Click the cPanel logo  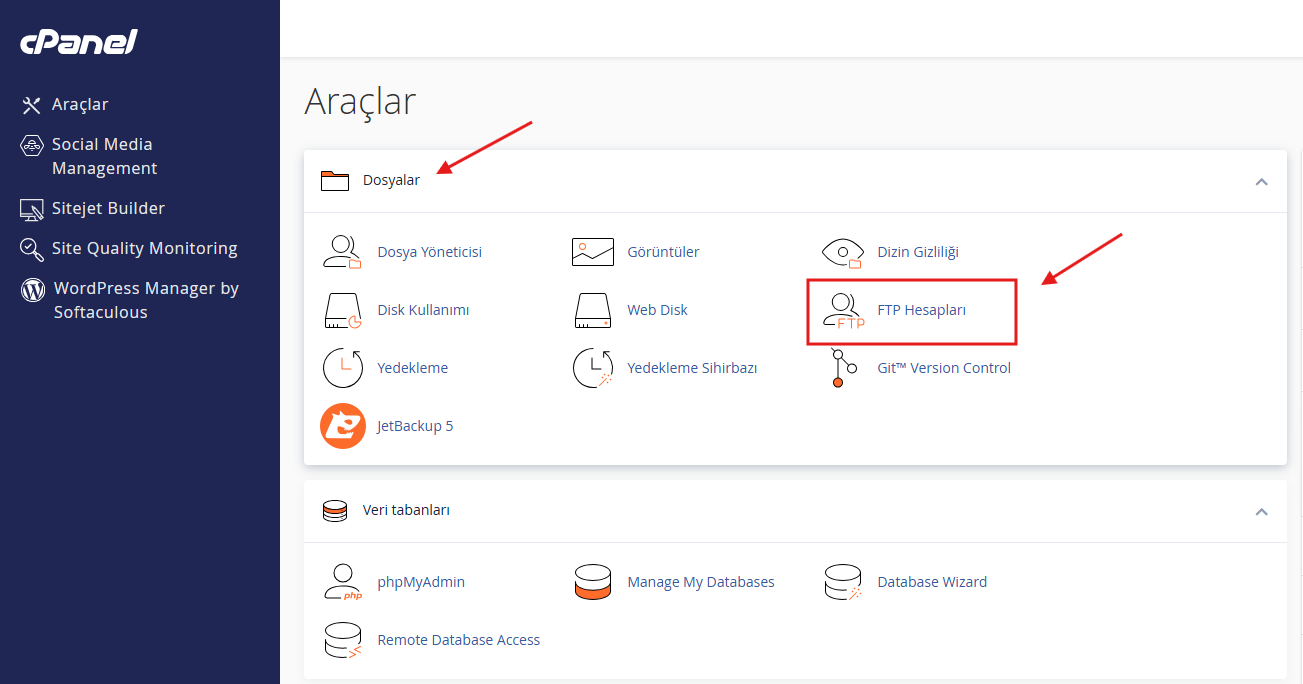pos(79,42)
